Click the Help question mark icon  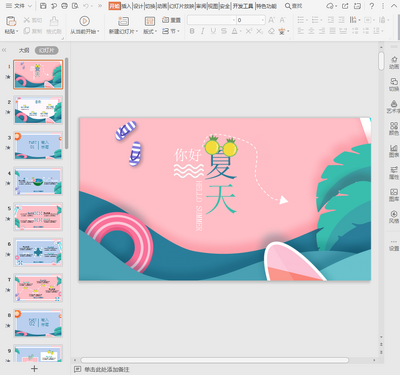tap(372, 6)
